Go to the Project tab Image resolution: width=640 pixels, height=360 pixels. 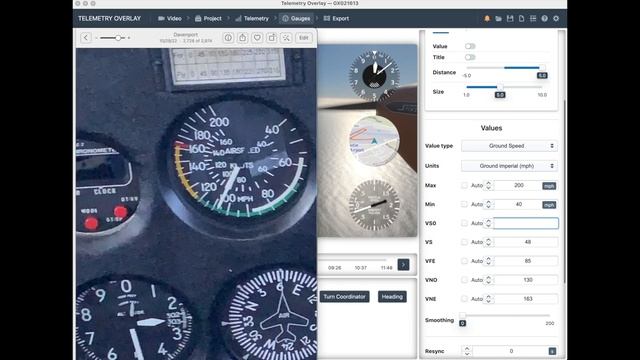click(x=208, y=18)
